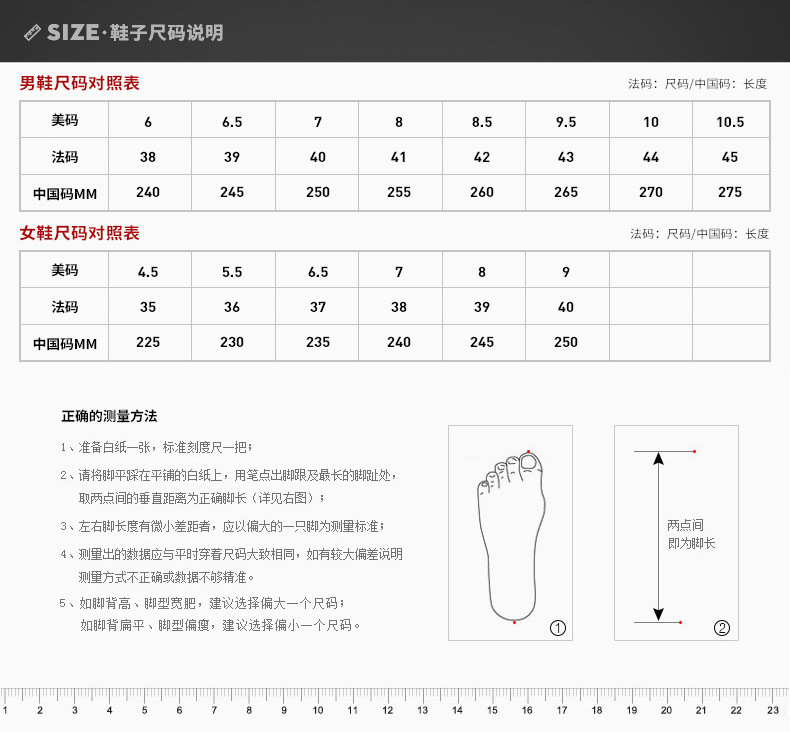
Task: Click the 美码 label in women's table
Action: [64, 270]
